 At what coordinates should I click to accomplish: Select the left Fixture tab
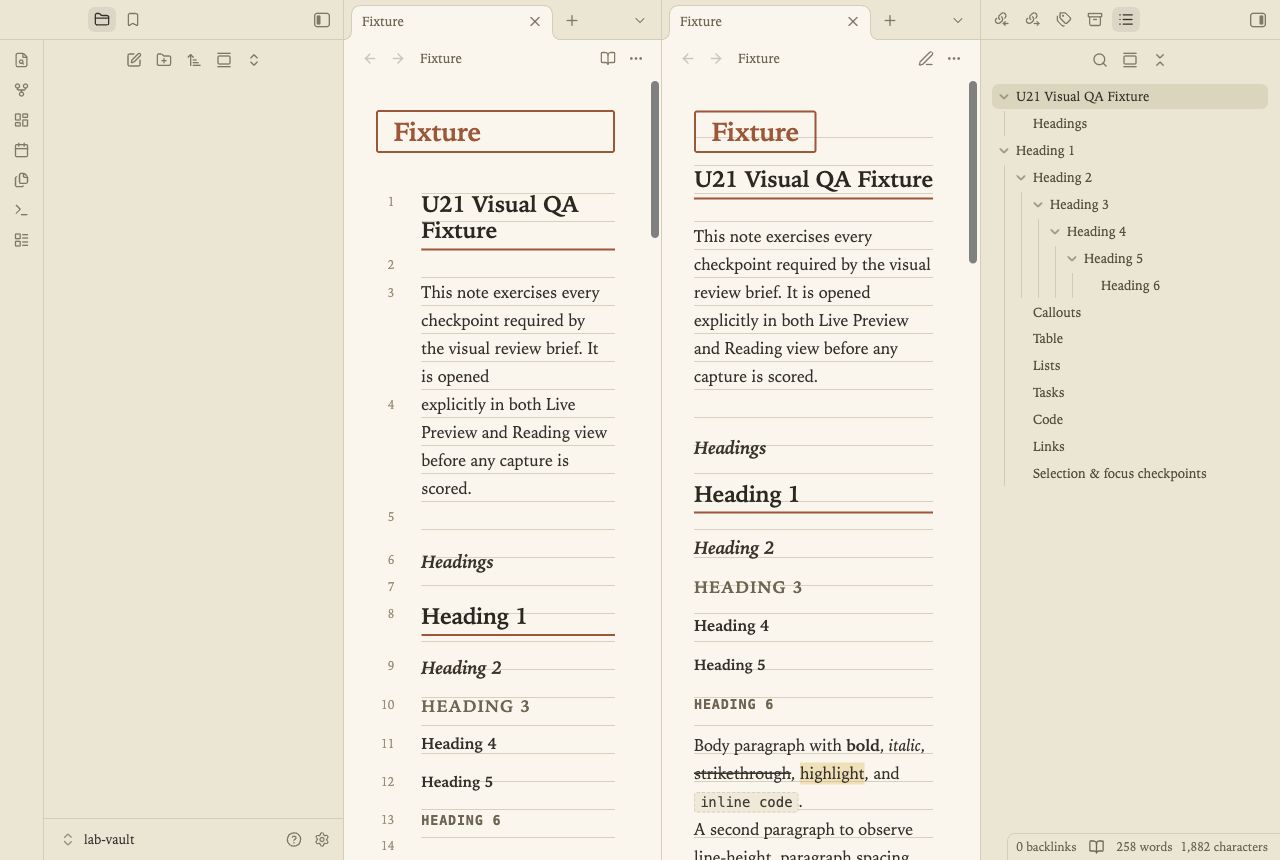click(x=449, y=21)
